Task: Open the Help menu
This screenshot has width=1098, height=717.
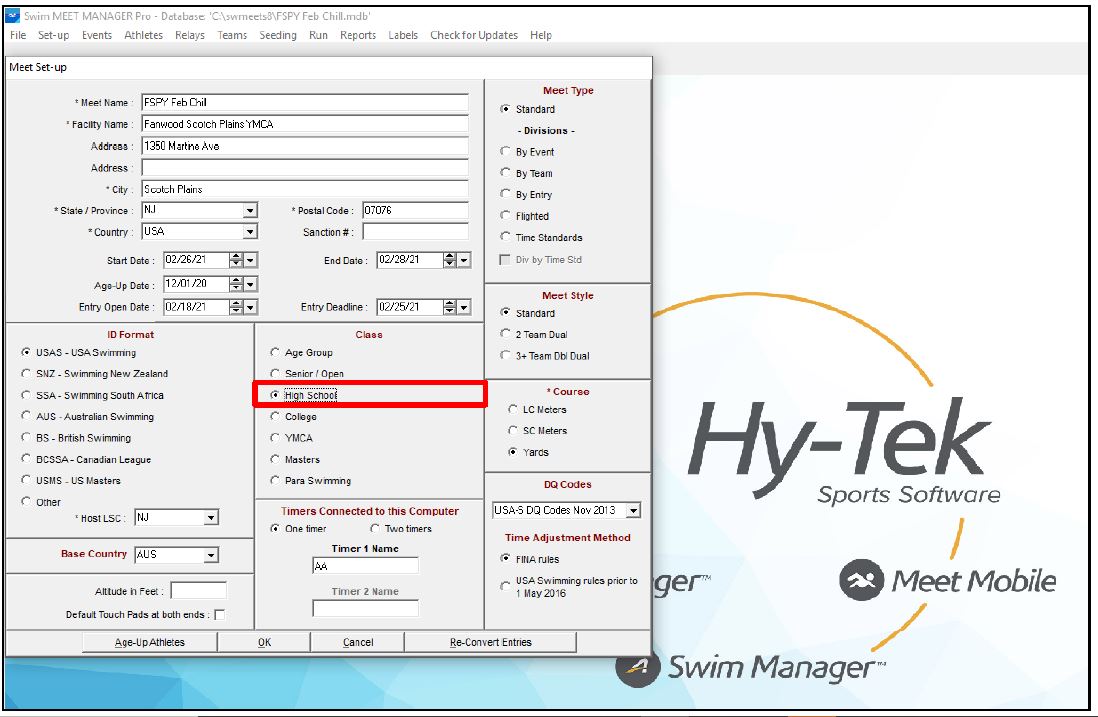Action: [x=541, y=35]
